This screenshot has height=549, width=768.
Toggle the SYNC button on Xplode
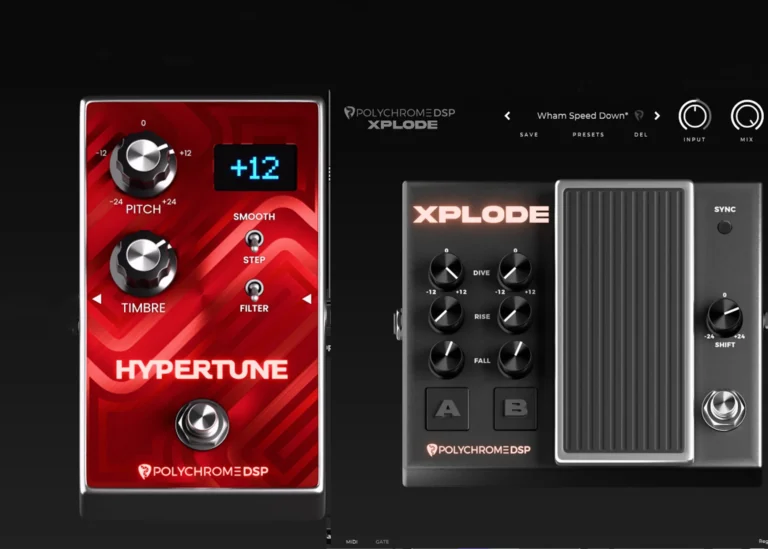point(724,227)
